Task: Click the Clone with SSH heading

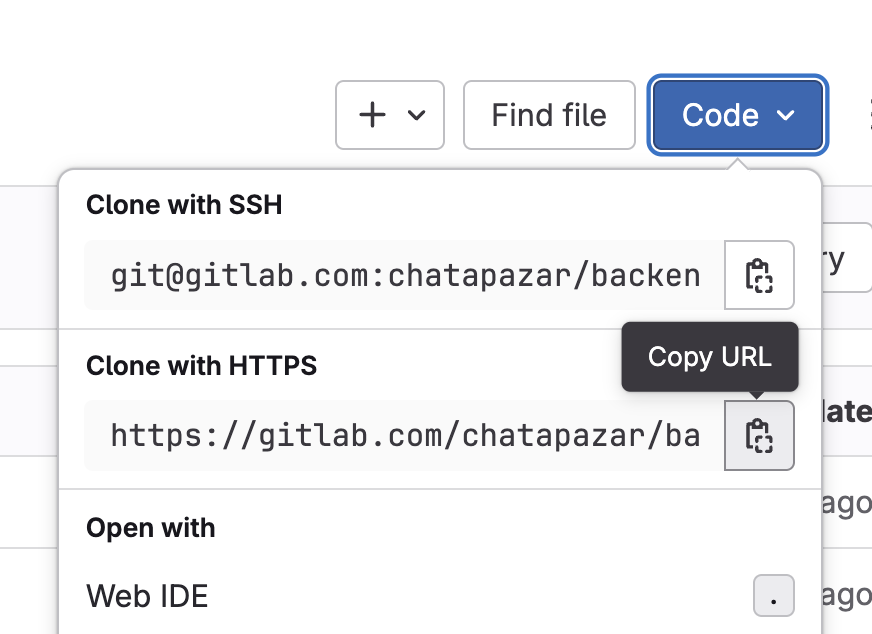Action: click(x=184, y=205)
